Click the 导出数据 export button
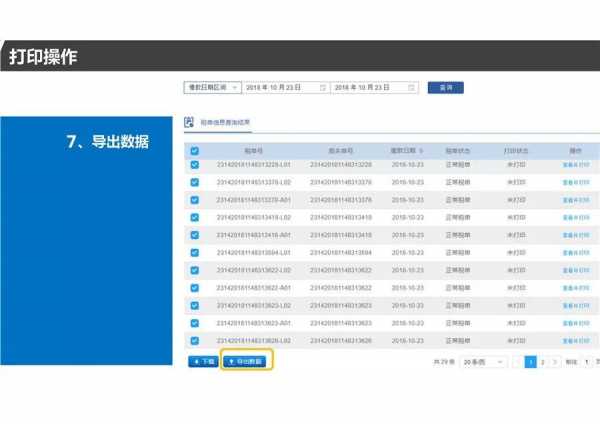This screenshot has height=424, width=600. (246, 361)
